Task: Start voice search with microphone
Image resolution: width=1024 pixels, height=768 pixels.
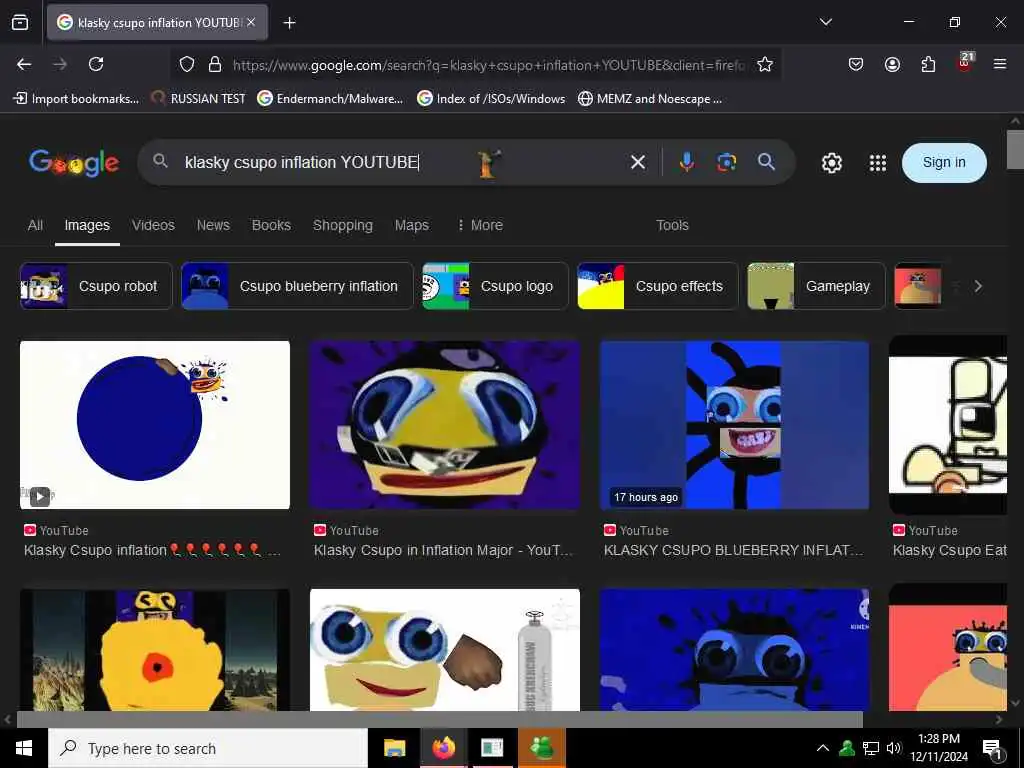Action: [686, 162]
